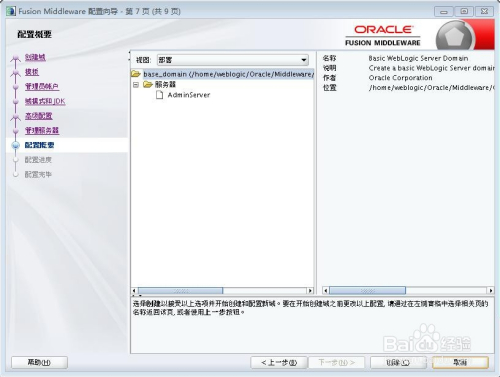Image resolution: width=500 pixels, height=377 pixels.
Task: Click the /home/weblogic/Oracle/Middleware location value
Action: point(431,88)
